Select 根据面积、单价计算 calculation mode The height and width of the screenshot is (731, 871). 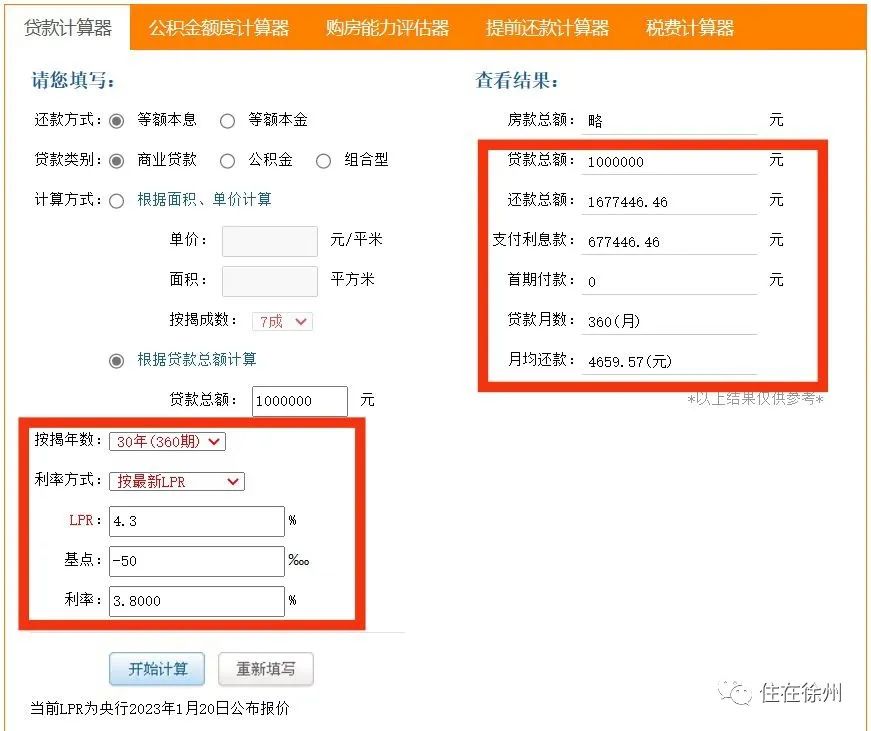[x=117, y=199]
